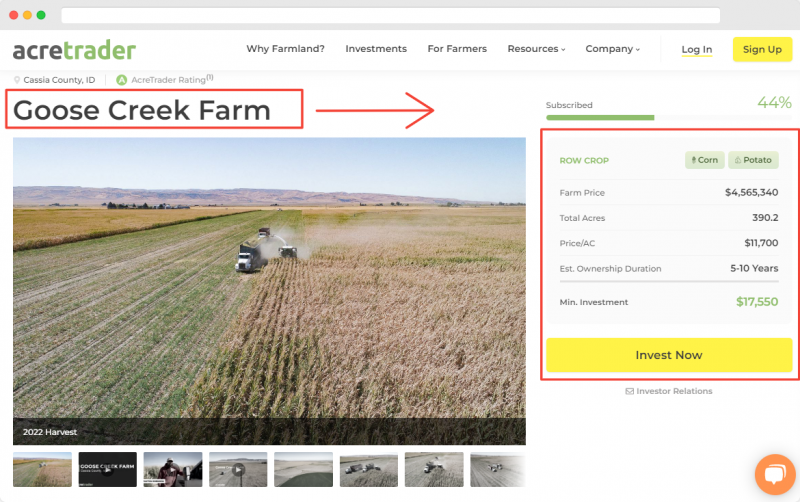Click the Cassia County, ID location text

pos(59,80)
